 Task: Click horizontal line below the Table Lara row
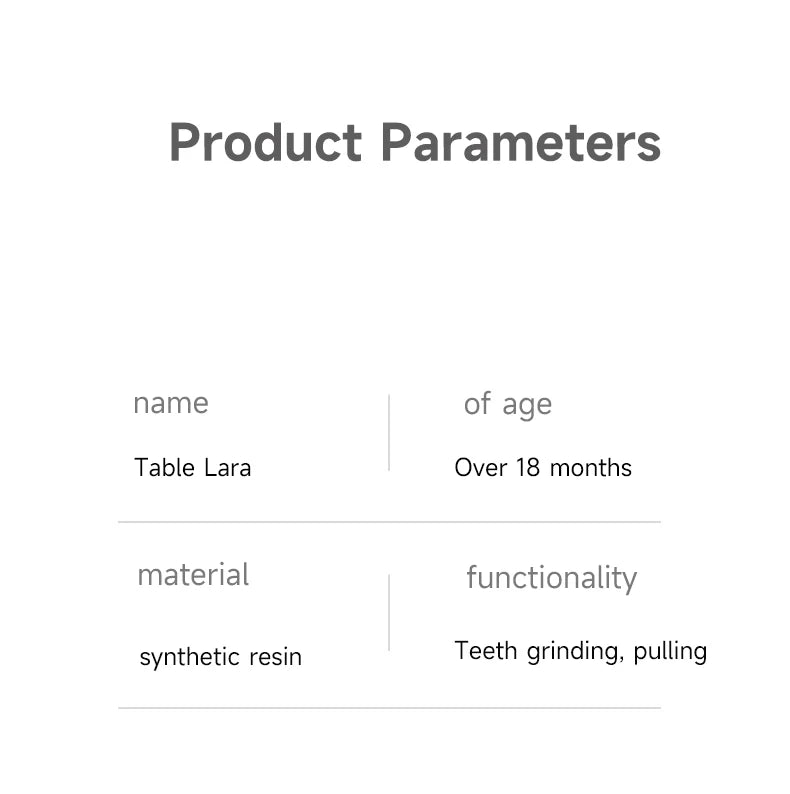tap(389, 522)
